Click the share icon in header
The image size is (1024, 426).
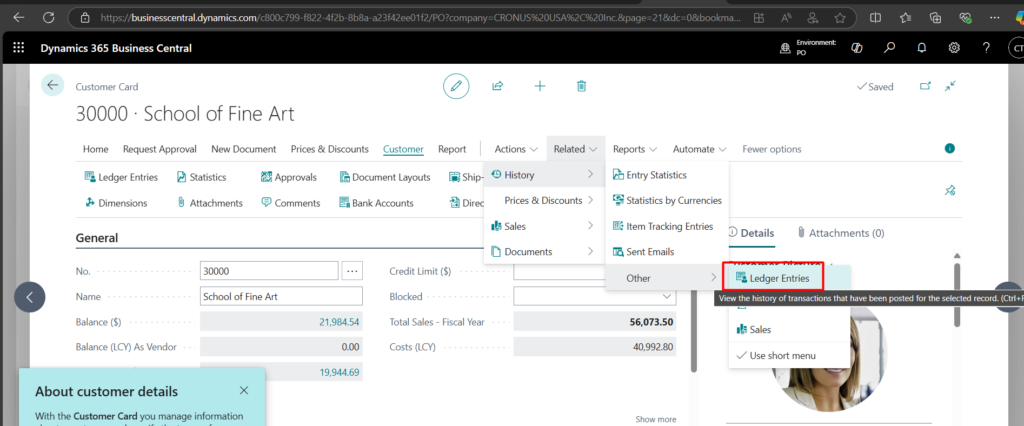(497, 87)
